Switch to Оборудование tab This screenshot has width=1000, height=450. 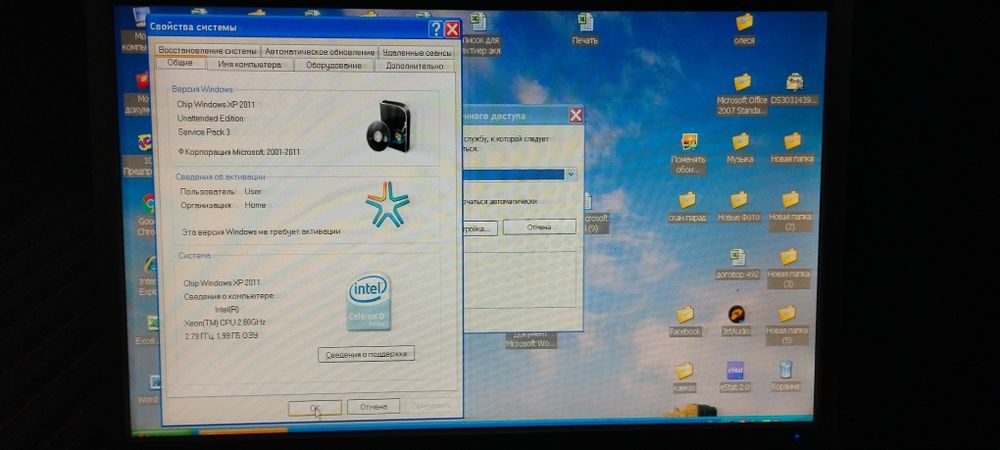(x=333, y=65)
